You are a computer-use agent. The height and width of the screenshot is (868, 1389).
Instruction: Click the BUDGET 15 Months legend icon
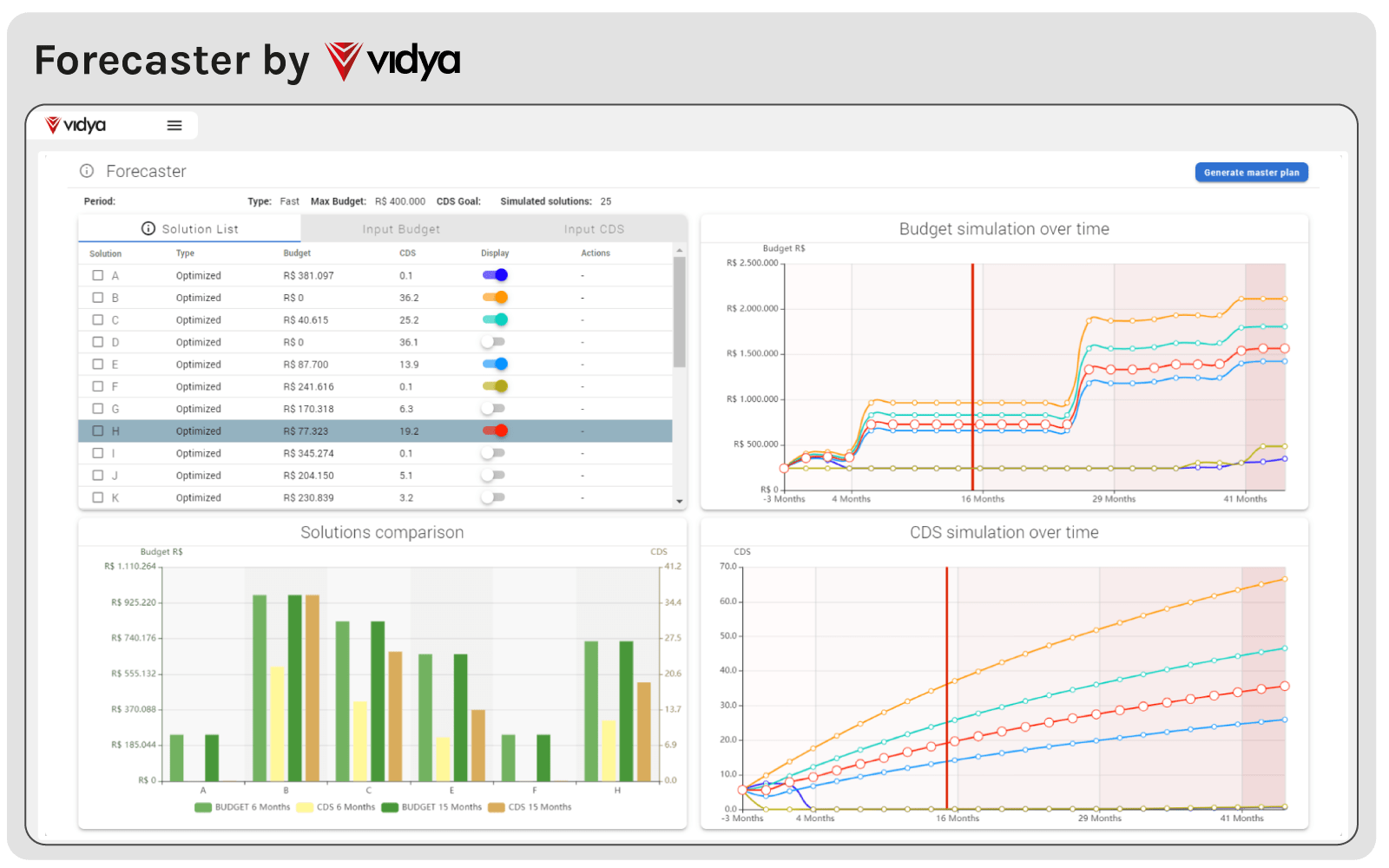point(390,807)
